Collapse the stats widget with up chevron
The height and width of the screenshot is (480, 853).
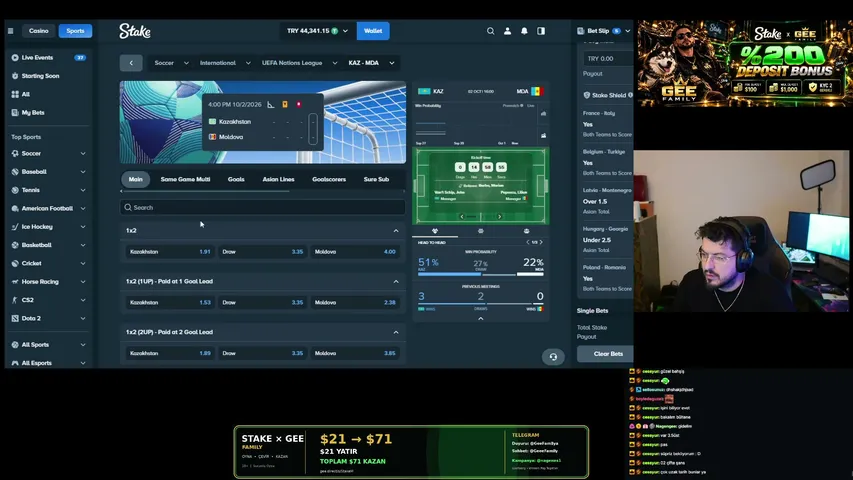click(480, 319)
